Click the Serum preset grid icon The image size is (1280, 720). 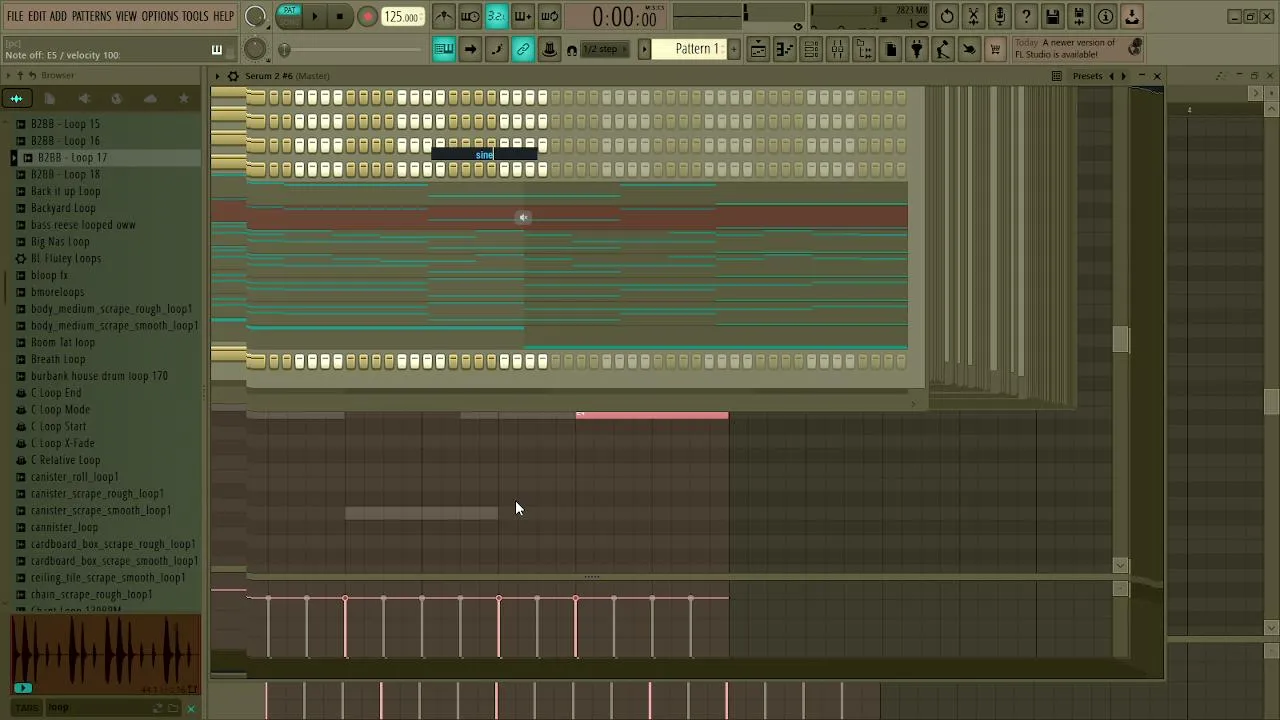[1056, 76]
